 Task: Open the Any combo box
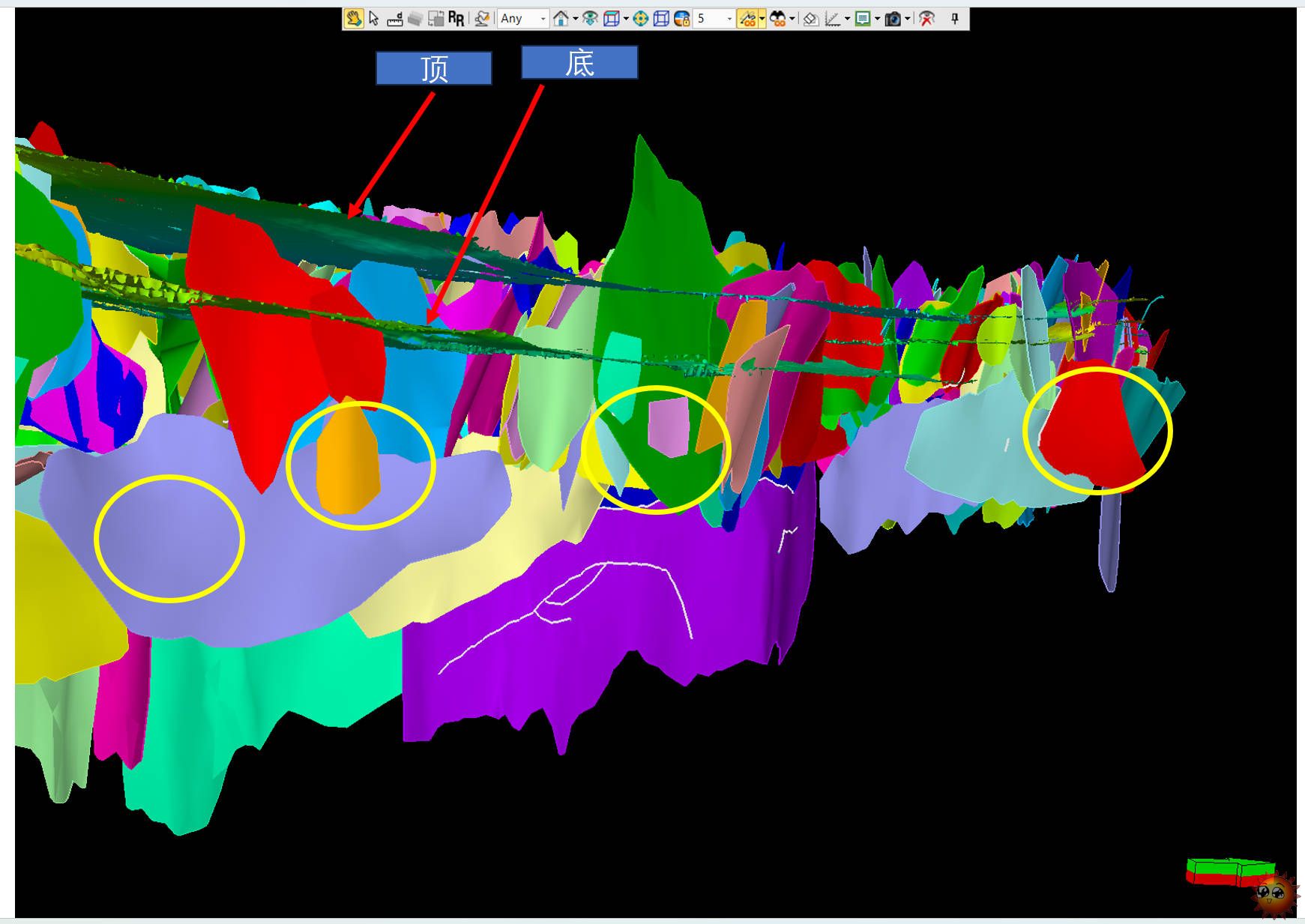(523, 19)
